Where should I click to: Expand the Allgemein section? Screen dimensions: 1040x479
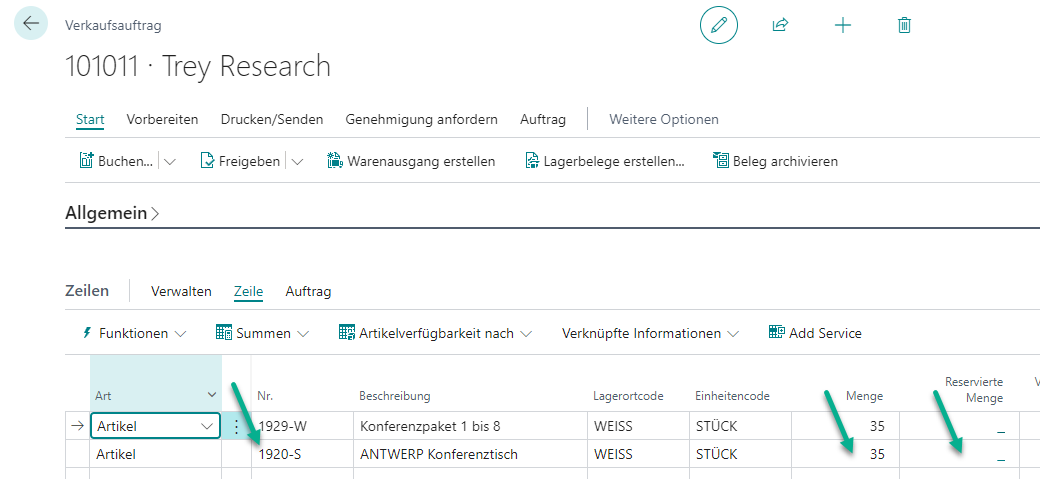click(112, 214)
